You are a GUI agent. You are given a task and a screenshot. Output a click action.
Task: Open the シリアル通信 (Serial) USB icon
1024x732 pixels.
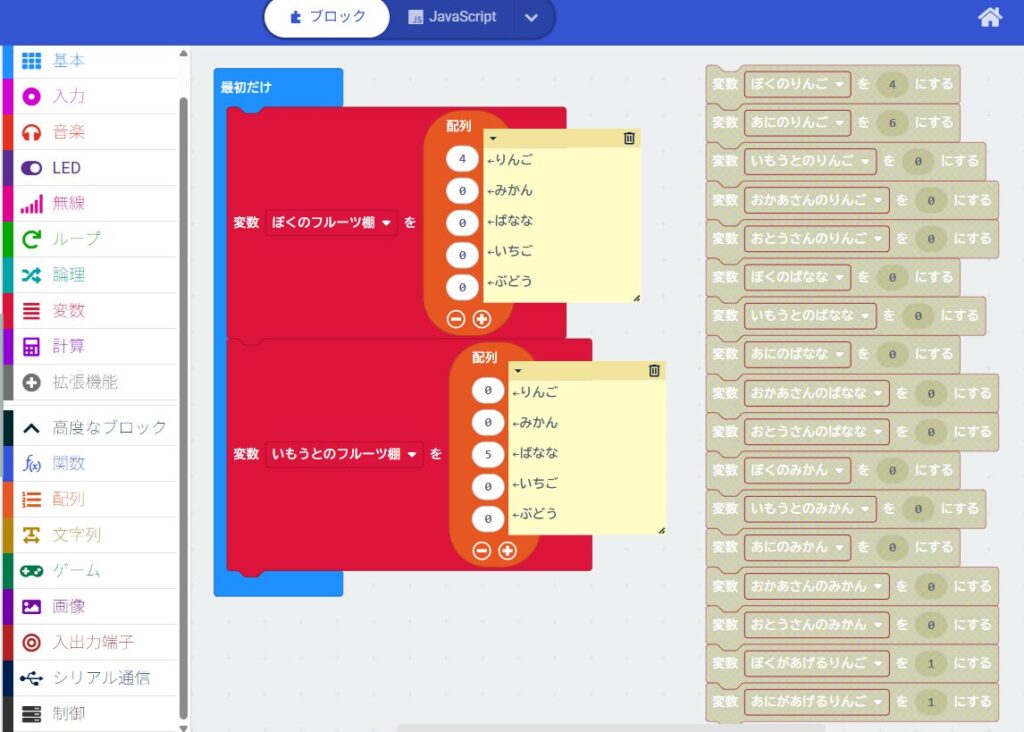31,678
